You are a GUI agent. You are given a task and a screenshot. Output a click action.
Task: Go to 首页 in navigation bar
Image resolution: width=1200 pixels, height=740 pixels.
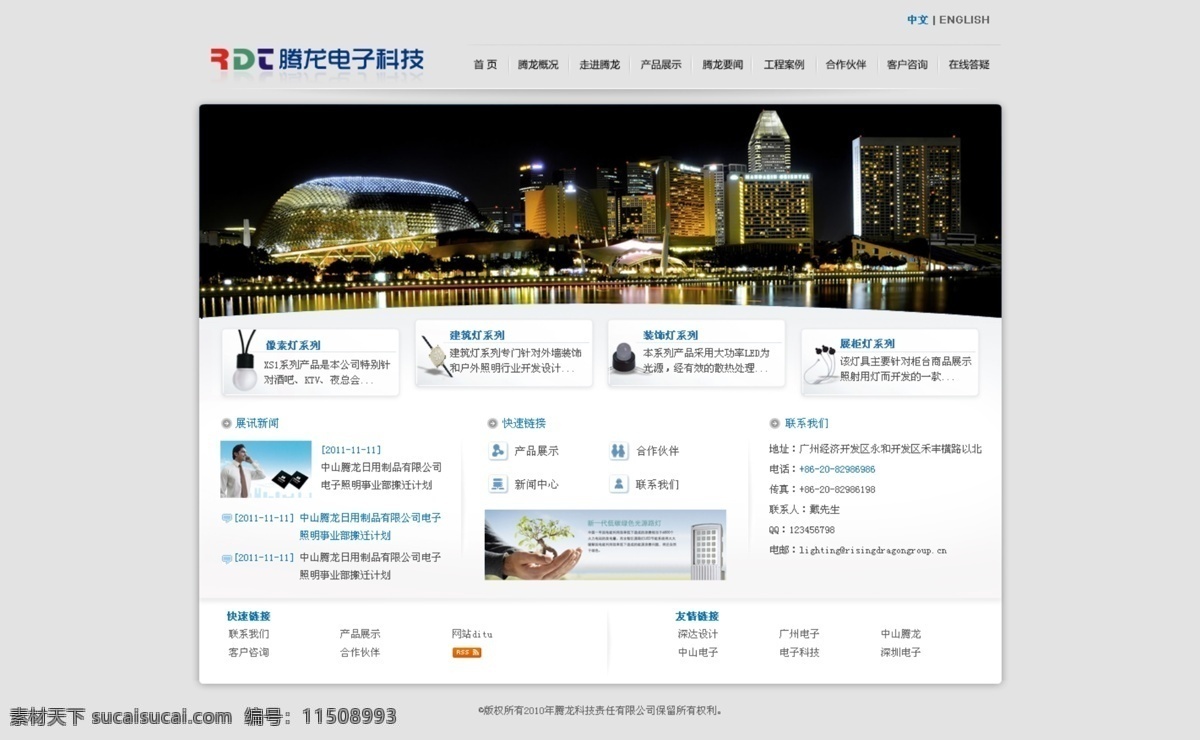[x=485, y=64]
